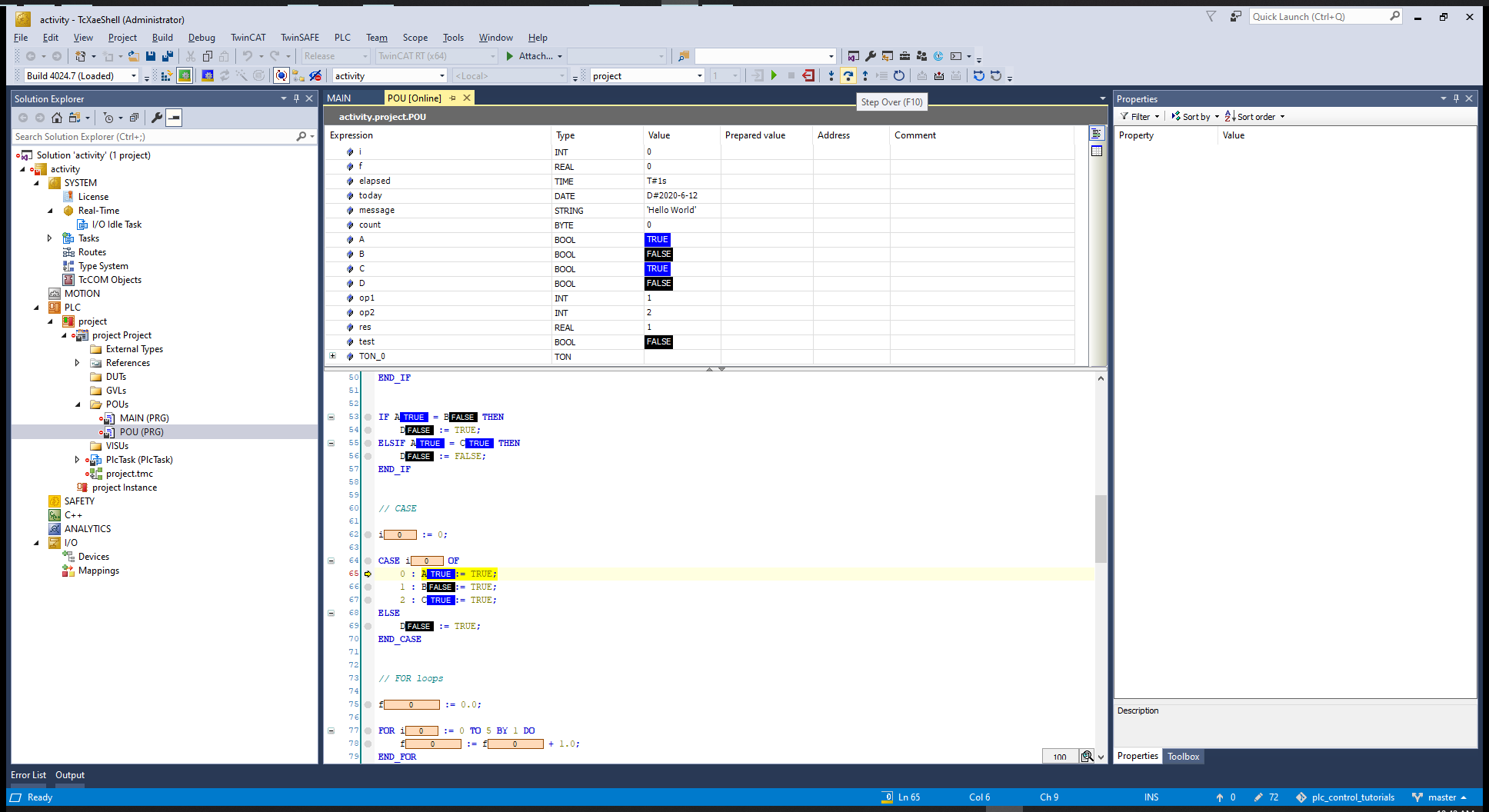Click the Step Over debug icon

[x=848, y=75]
